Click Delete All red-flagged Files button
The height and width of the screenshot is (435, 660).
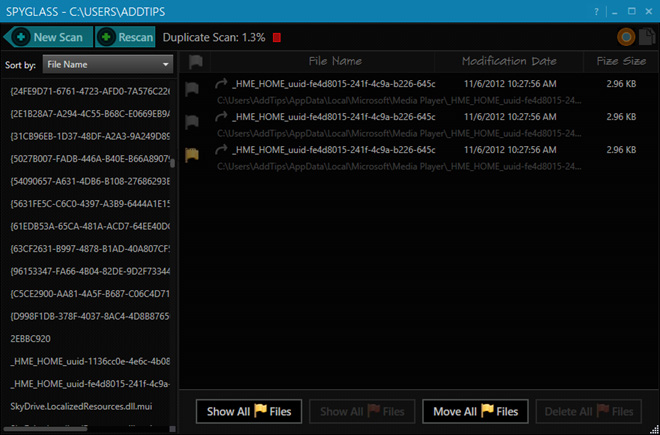(x=588, y=411)
